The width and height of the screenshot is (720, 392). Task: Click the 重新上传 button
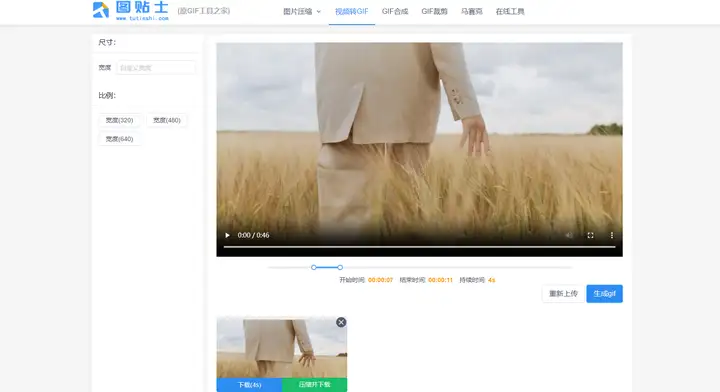563,294
